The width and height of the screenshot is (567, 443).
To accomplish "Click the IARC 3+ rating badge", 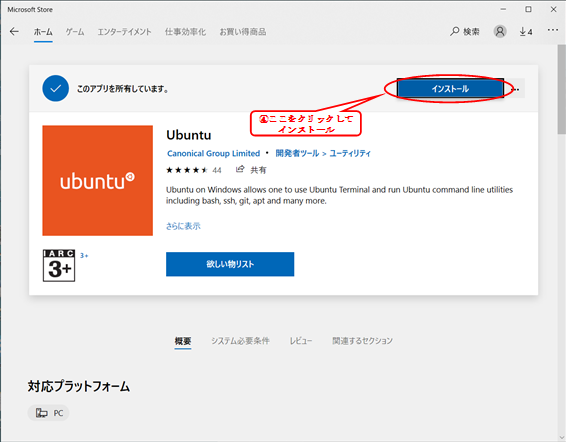I will (59, 265).
